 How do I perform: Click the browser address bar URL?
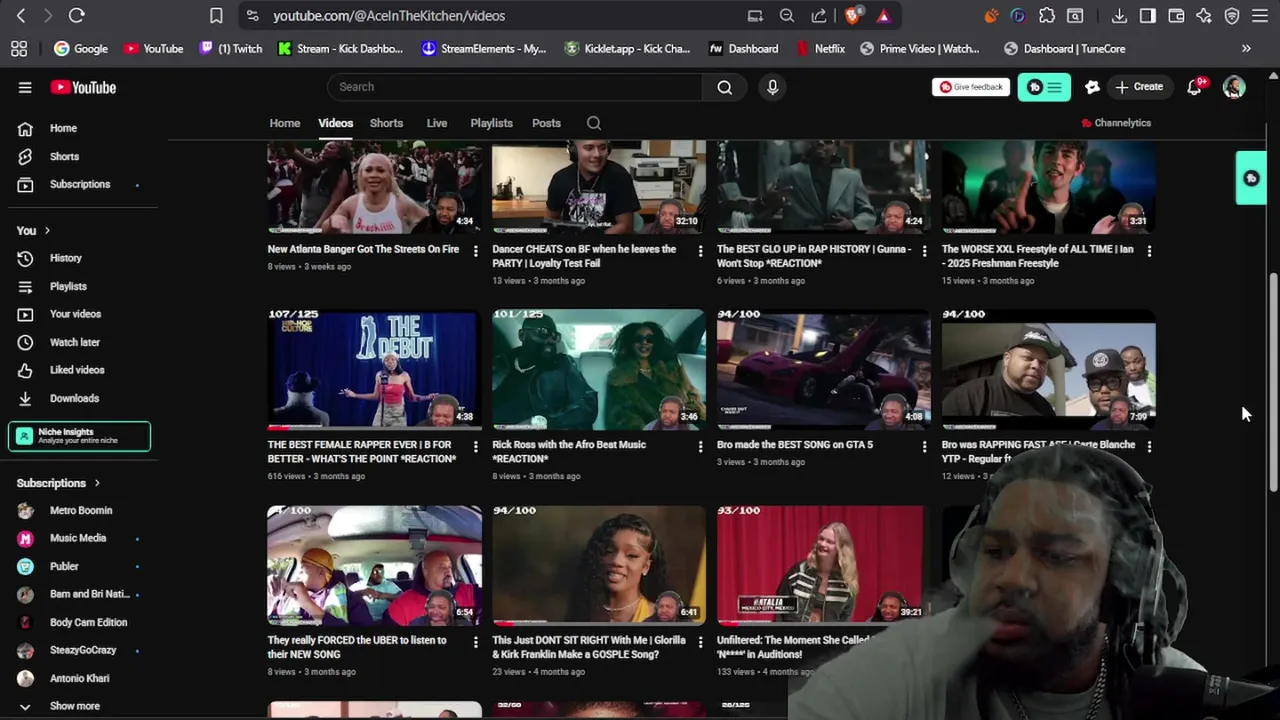click(388, 16)
